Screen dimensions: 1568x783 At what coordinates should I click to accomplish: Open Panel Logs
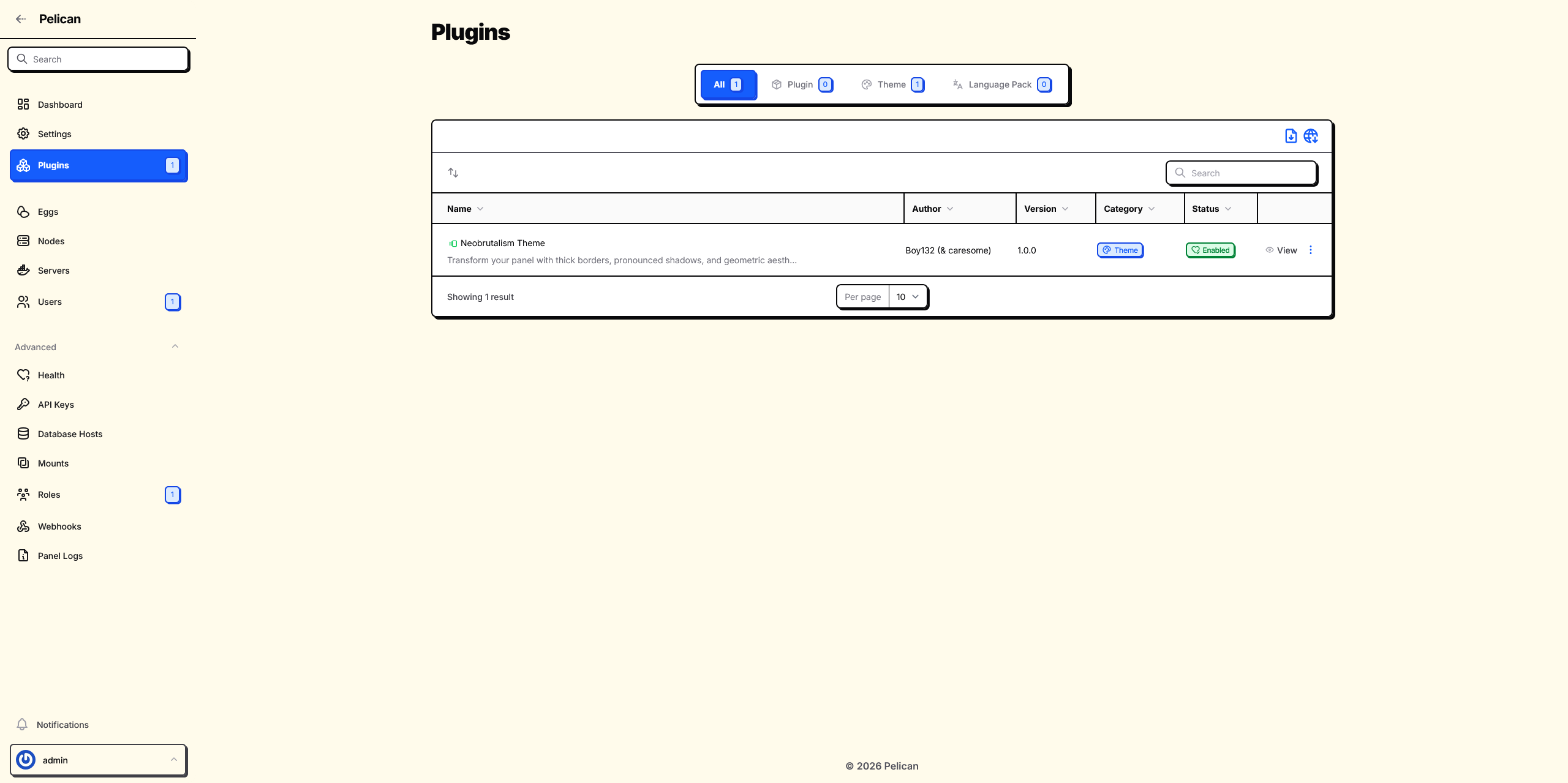[x=98, y=556]
